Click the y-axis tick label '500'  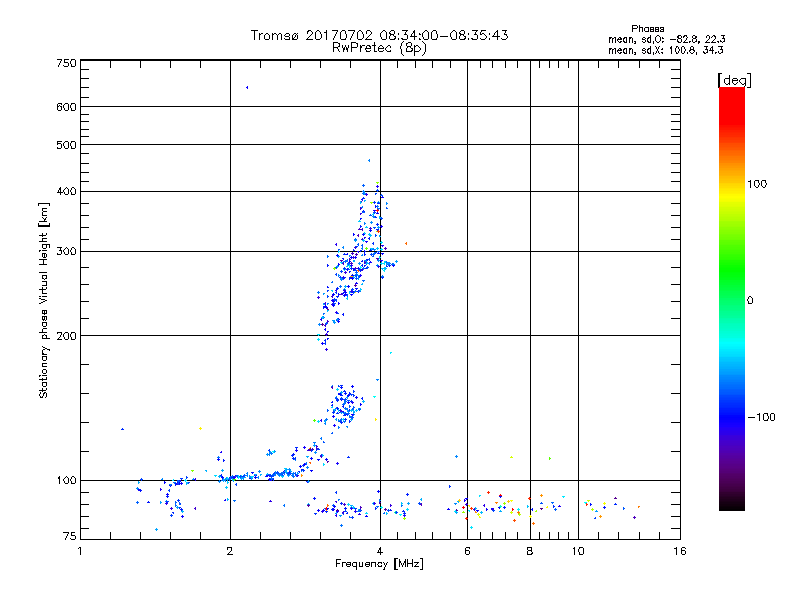coord(66,145)
